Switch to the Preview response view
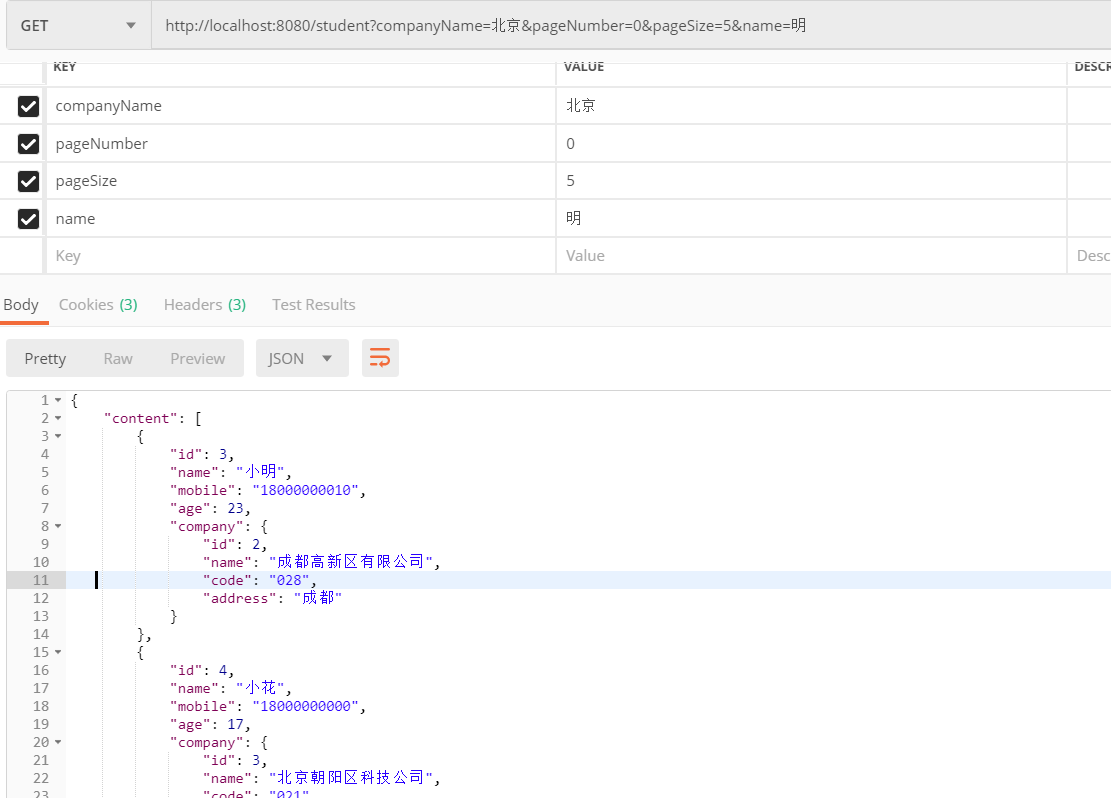1111x798 pixels. [197, 358]
